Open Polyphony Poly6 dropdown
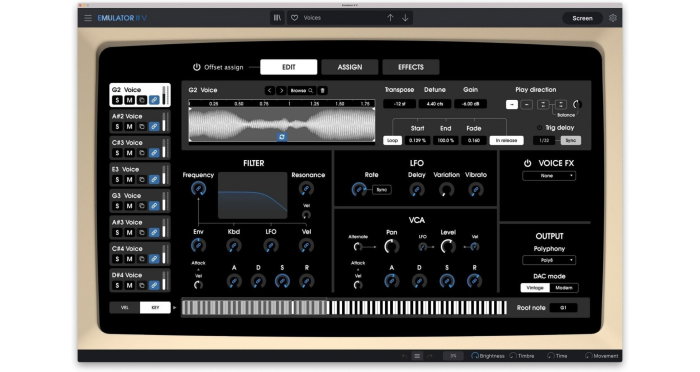Viewport: 700px width, 372px height. click(549, 260)
